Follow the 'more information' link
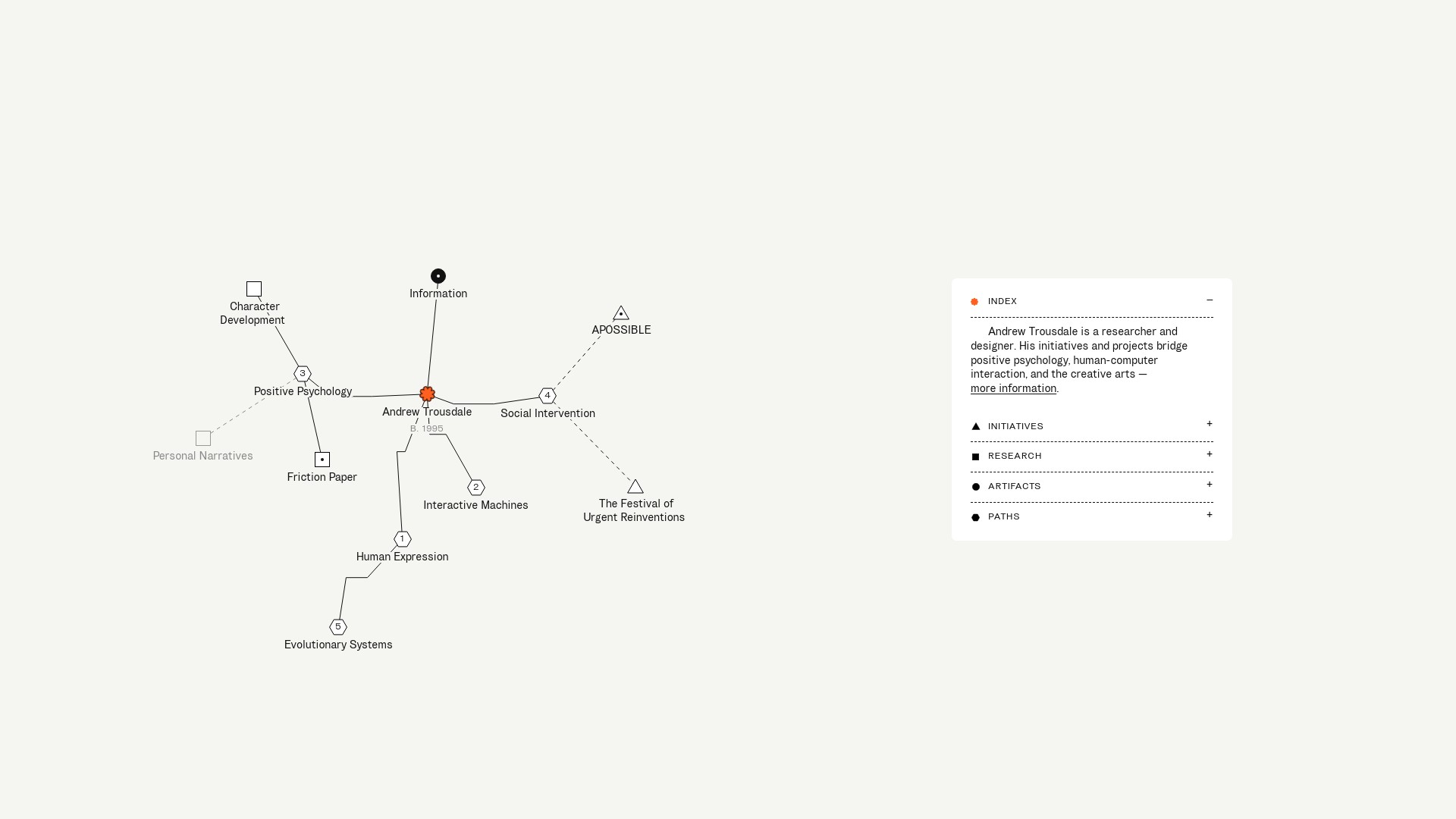Image resolution: width=1456 pixels, height=819 pixels. click(1013, 388)
